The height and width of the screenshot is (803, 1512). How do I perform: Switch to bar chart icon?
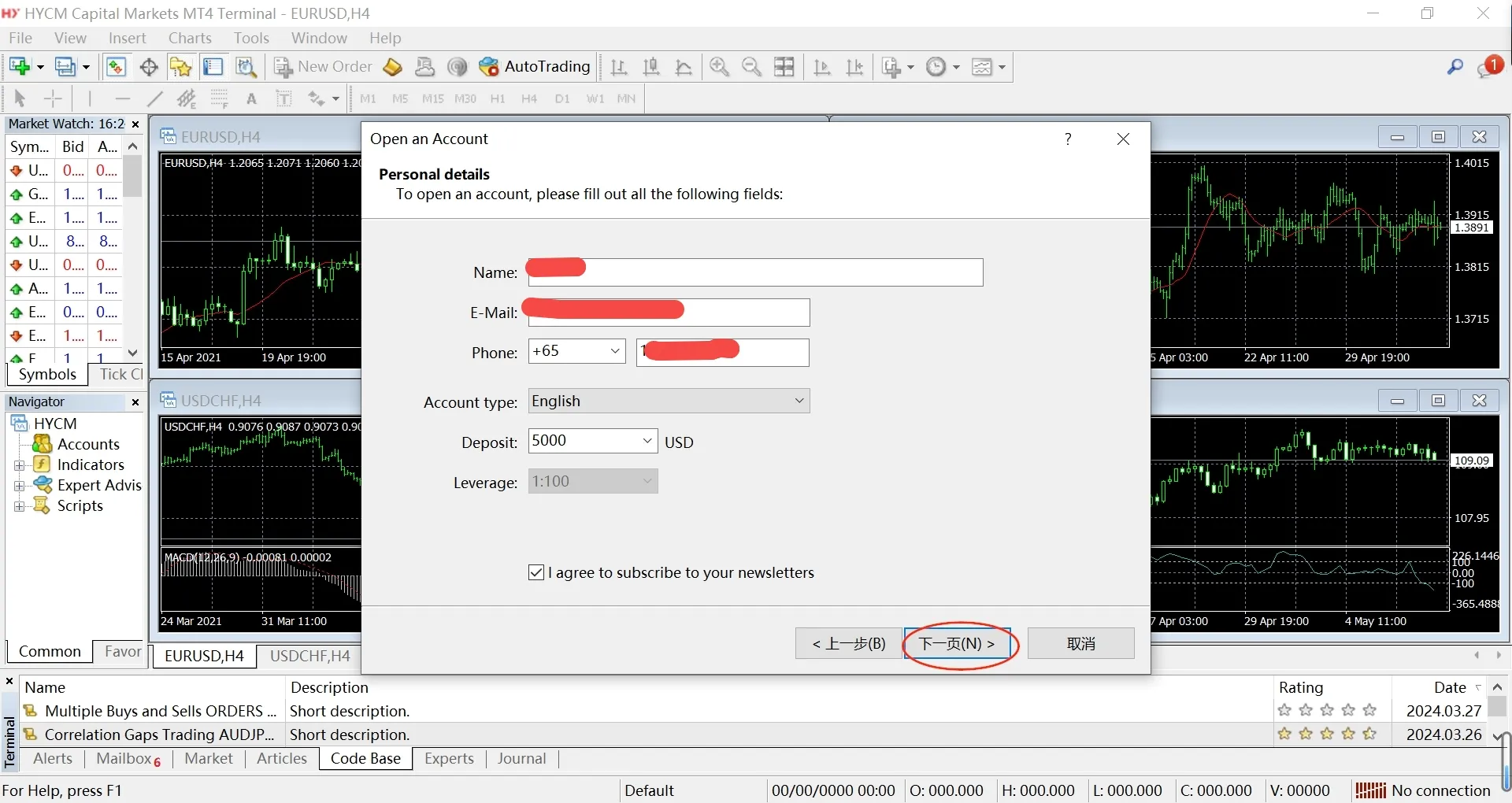click(619, 67)
